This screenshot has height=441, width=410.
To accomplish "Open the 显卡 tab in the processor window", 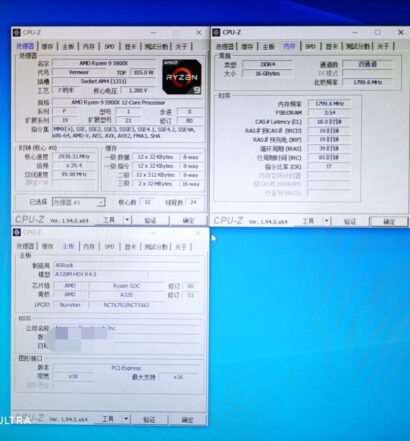I will [130, 47].
